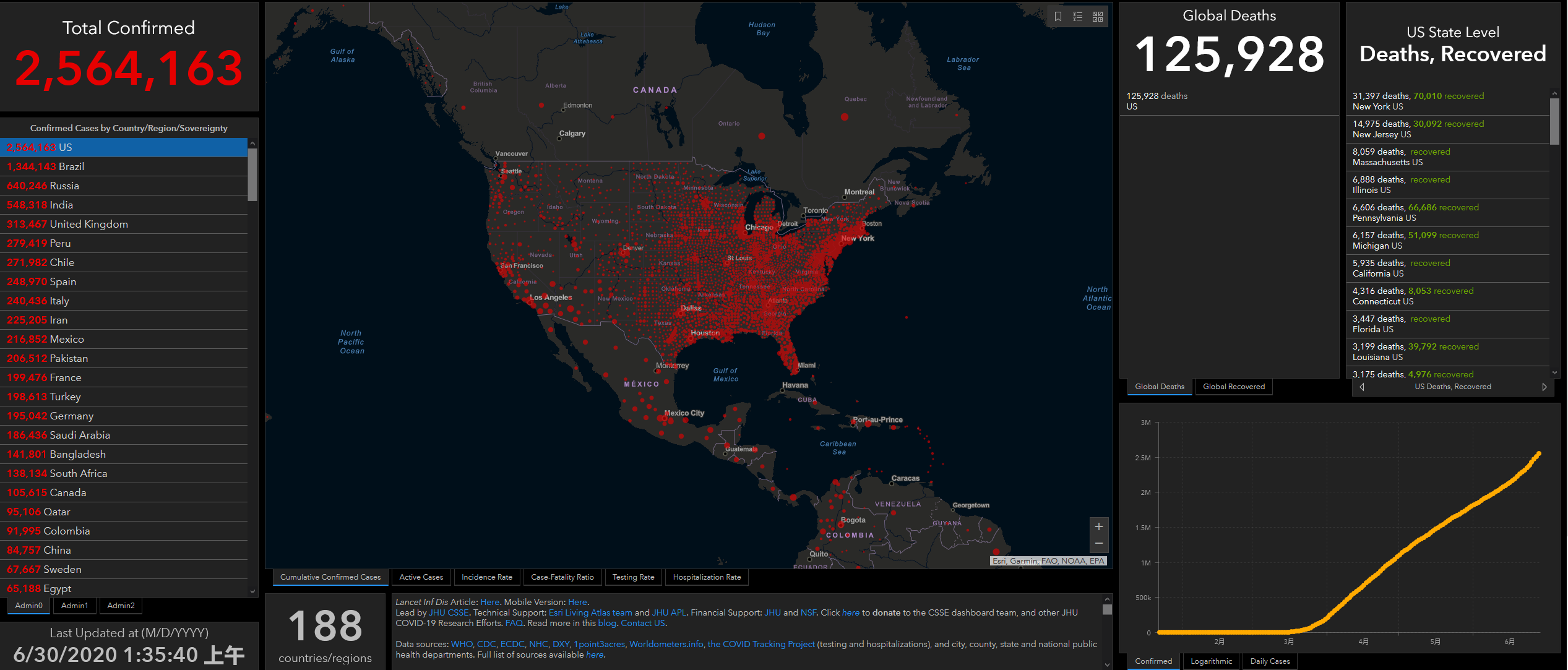
Task: Zoom in the map with plus button
Action: click(x=1099, y=526)
